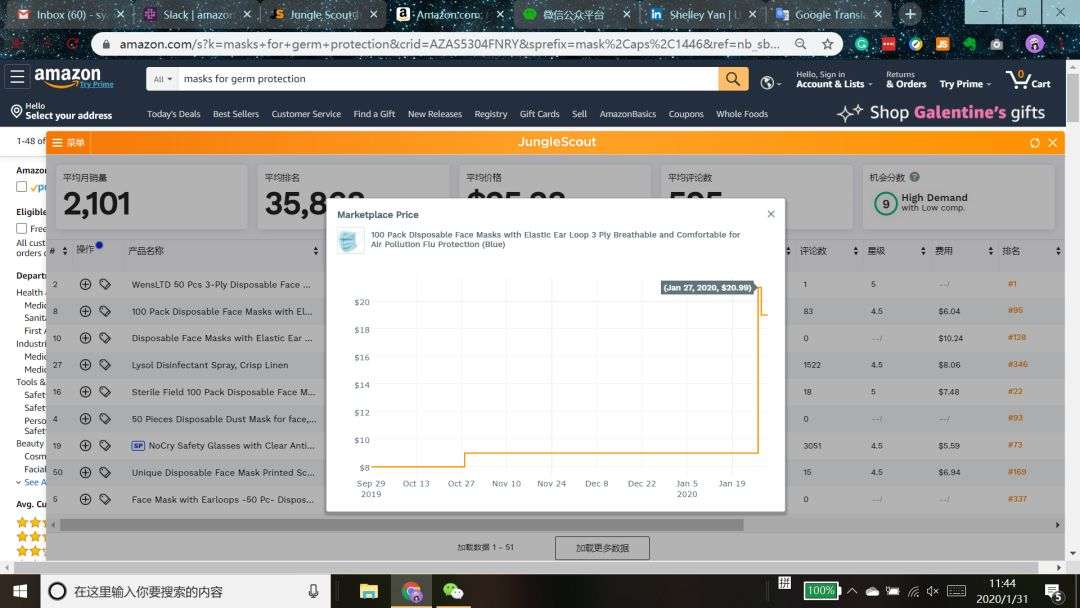This screenshot has width=1080, height=608.
Task: Open a new browser tab
Action: (x=910, y=14)
